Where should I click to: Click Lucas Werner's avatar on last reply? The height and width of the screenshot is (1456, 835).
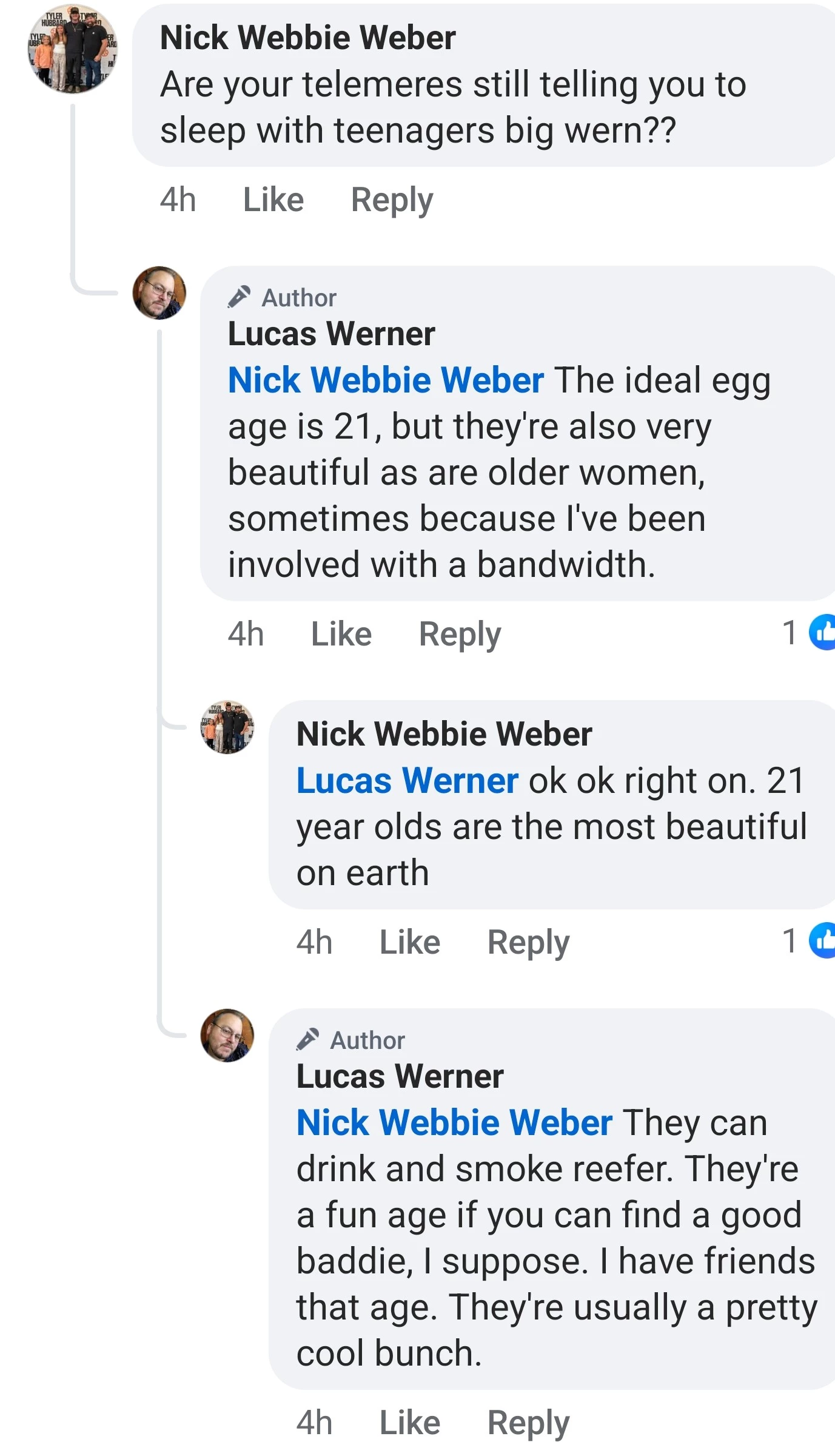227,1036
